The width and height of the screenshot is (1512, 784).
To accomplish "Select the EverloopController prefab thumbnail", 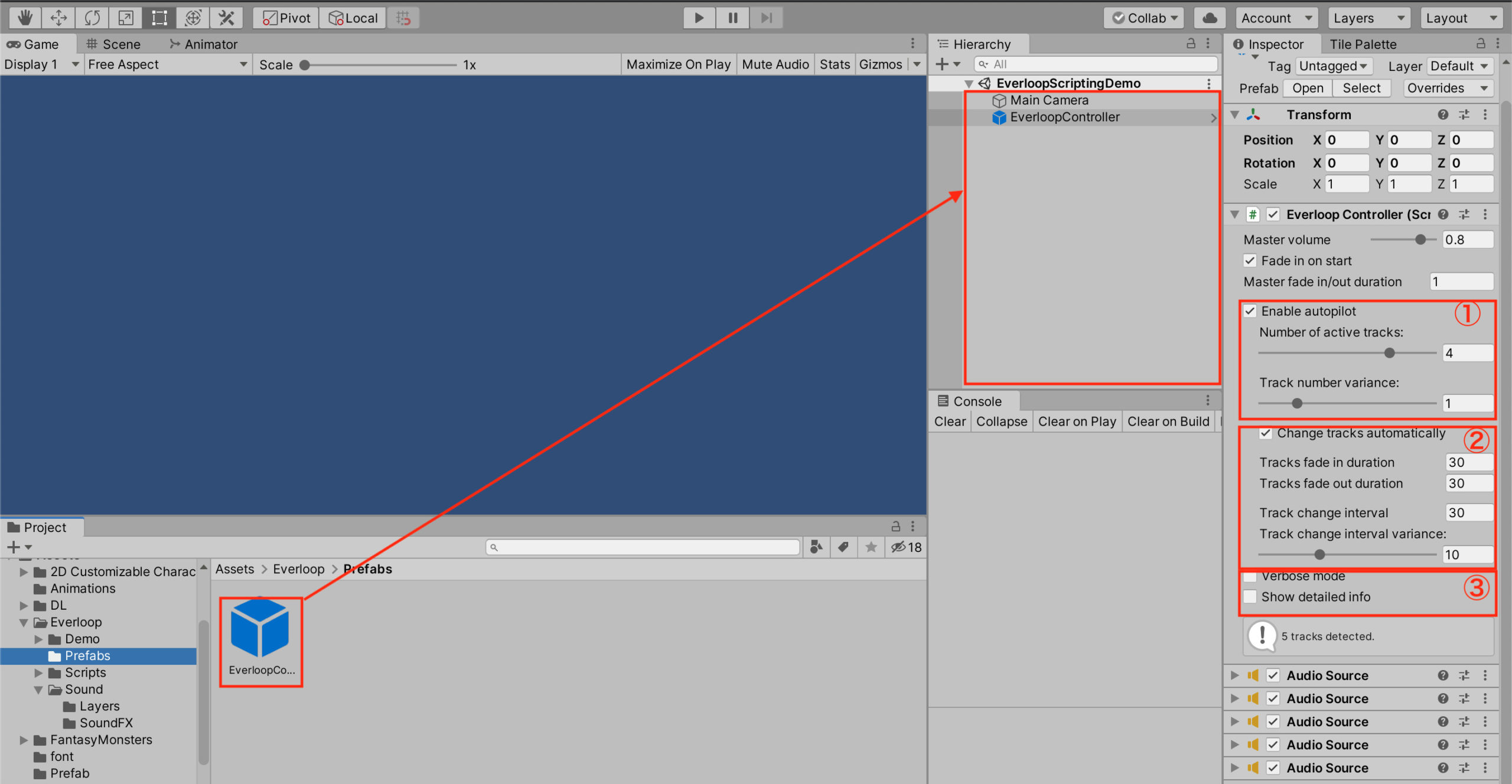I will click(260, 628).
